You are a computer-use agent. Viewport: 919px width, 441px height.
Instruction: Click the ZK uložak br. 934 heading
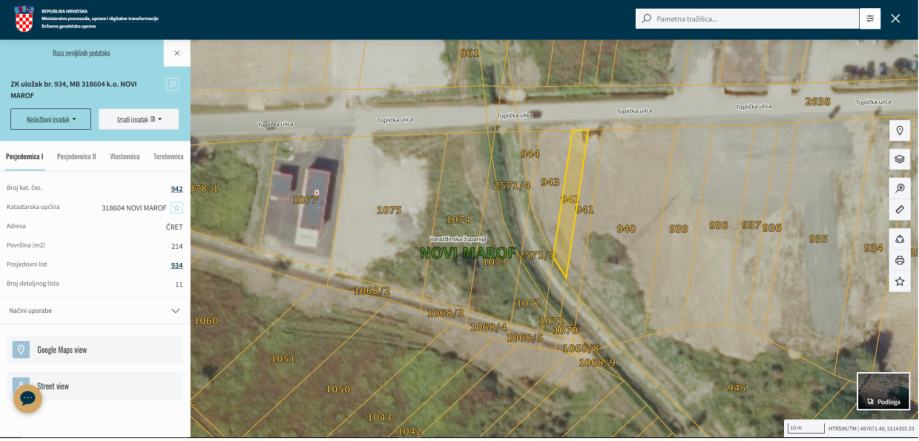[x=73, y=89]
